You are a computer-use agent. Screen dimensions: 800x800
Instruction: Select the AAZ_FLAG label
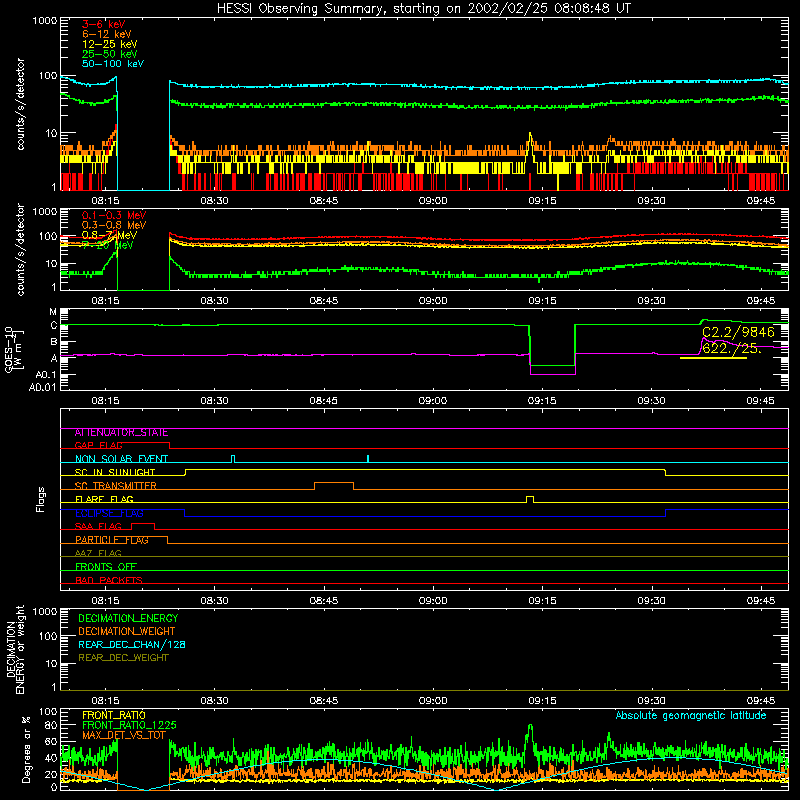pos(98,554)
